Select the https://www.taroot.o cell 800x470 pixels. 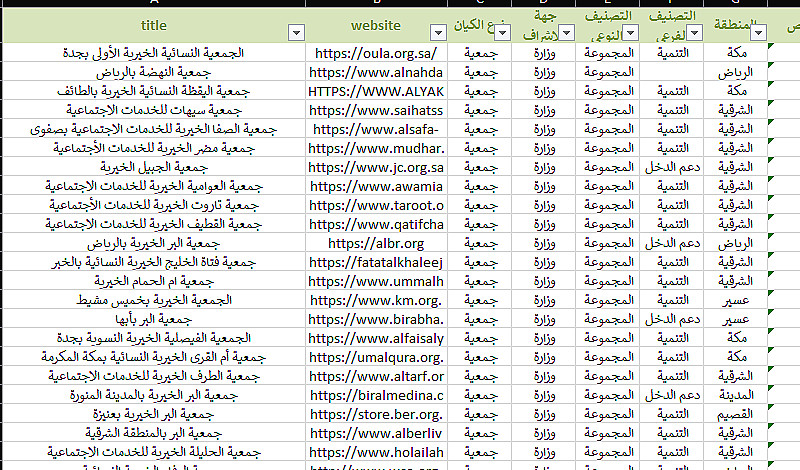(377, 205)
